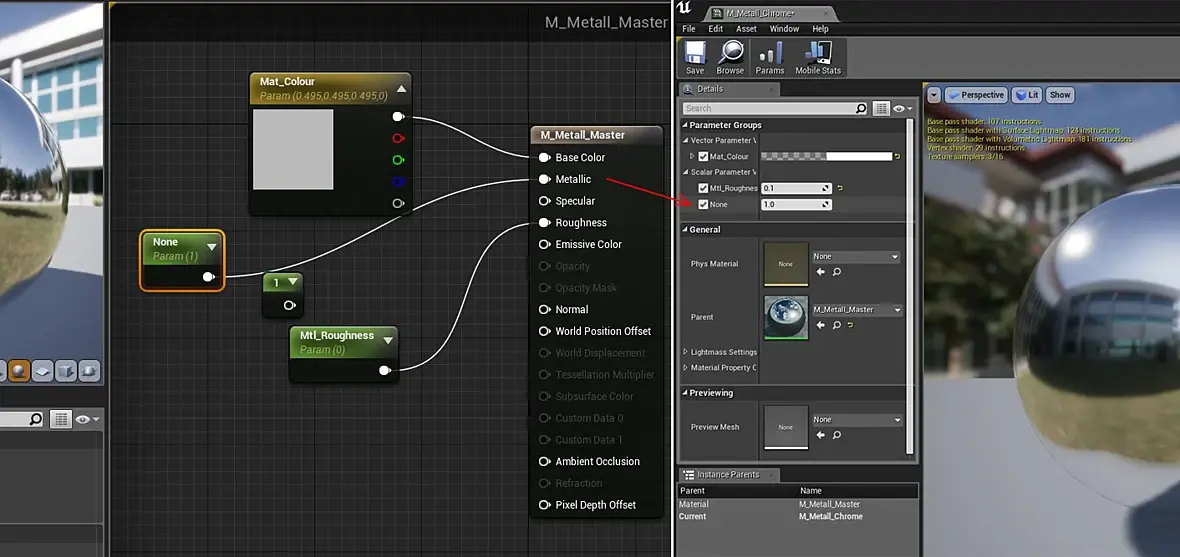
Task: Click output pin of constant 1 node
Action: point(289,306)
